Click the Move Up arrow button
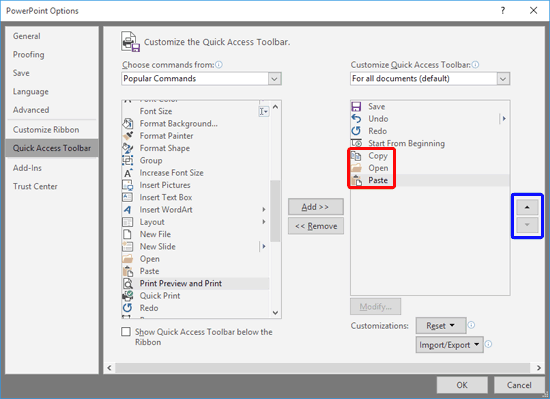550x399 pixels. [x=527, y=207]
